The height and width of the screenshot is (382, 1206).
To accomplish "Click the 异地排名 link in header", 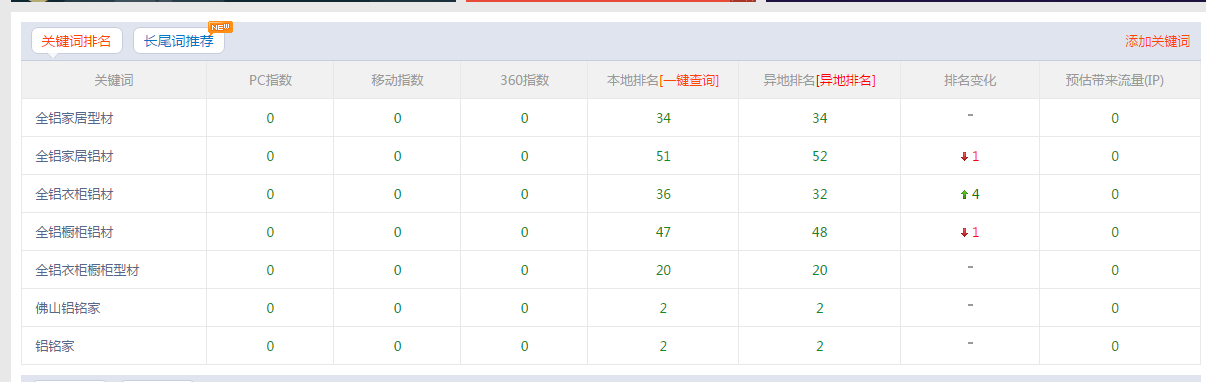I will point(846,80).
